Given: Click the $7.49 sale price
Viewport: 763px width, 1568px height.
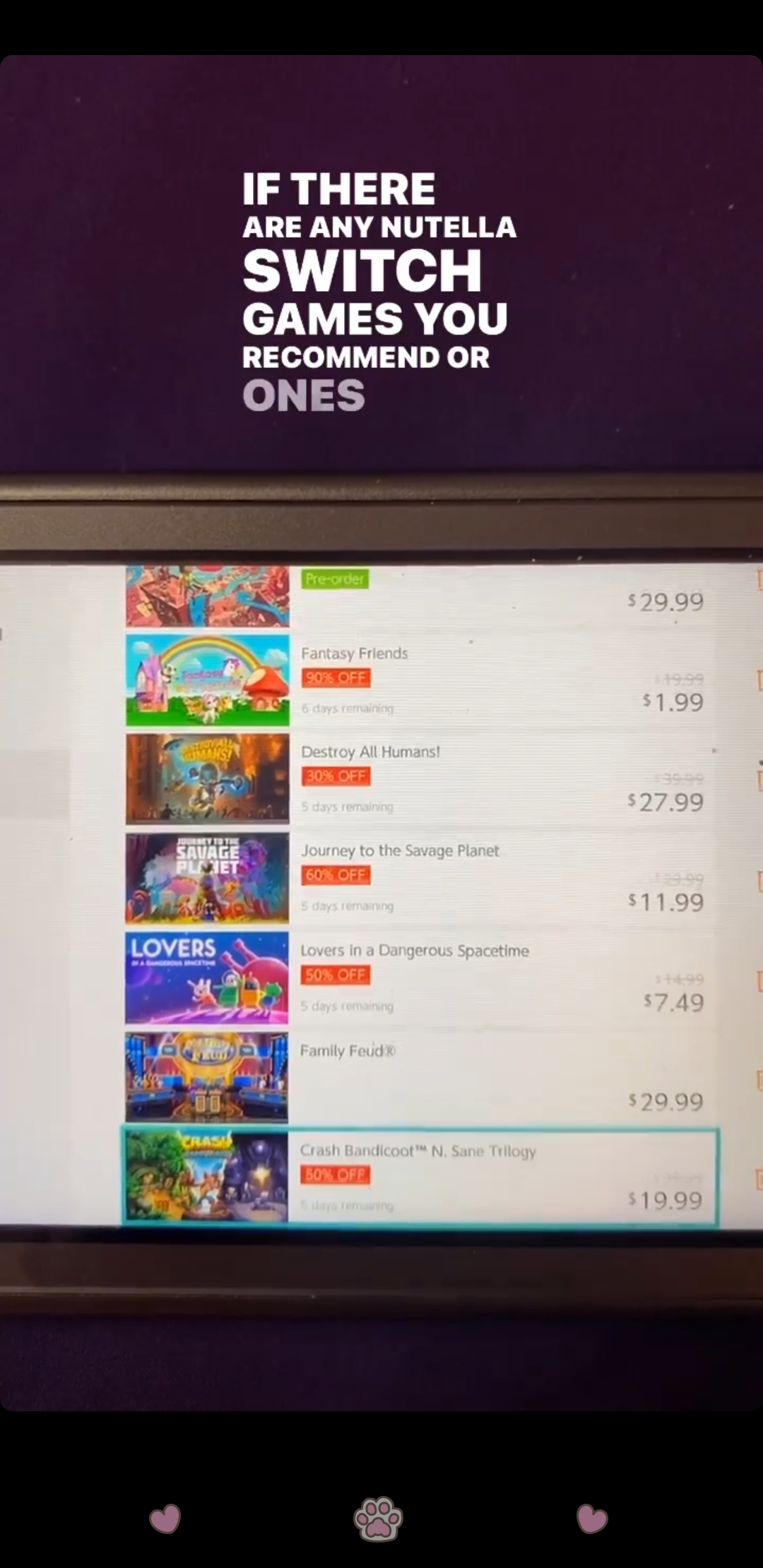Looking at the screenshot, I should [673, 1002].
